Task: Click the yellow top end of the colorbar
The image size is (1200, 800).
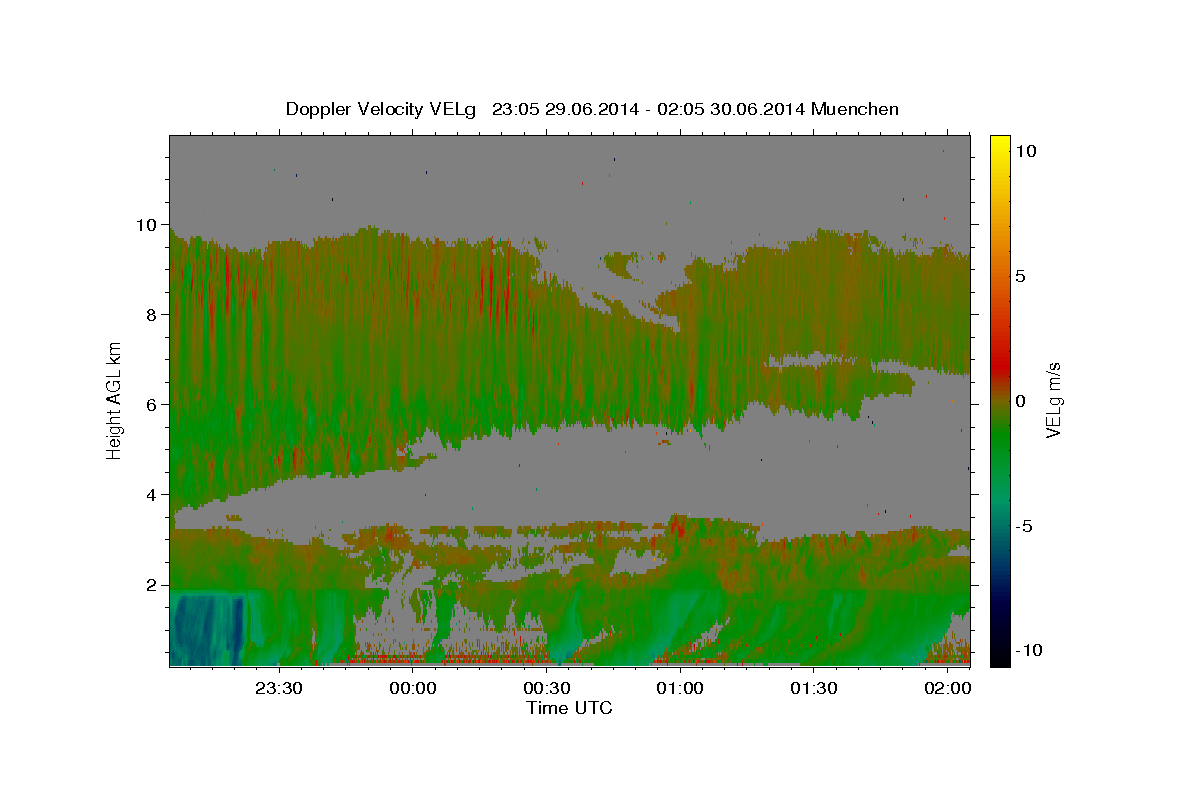Action: 999,142
